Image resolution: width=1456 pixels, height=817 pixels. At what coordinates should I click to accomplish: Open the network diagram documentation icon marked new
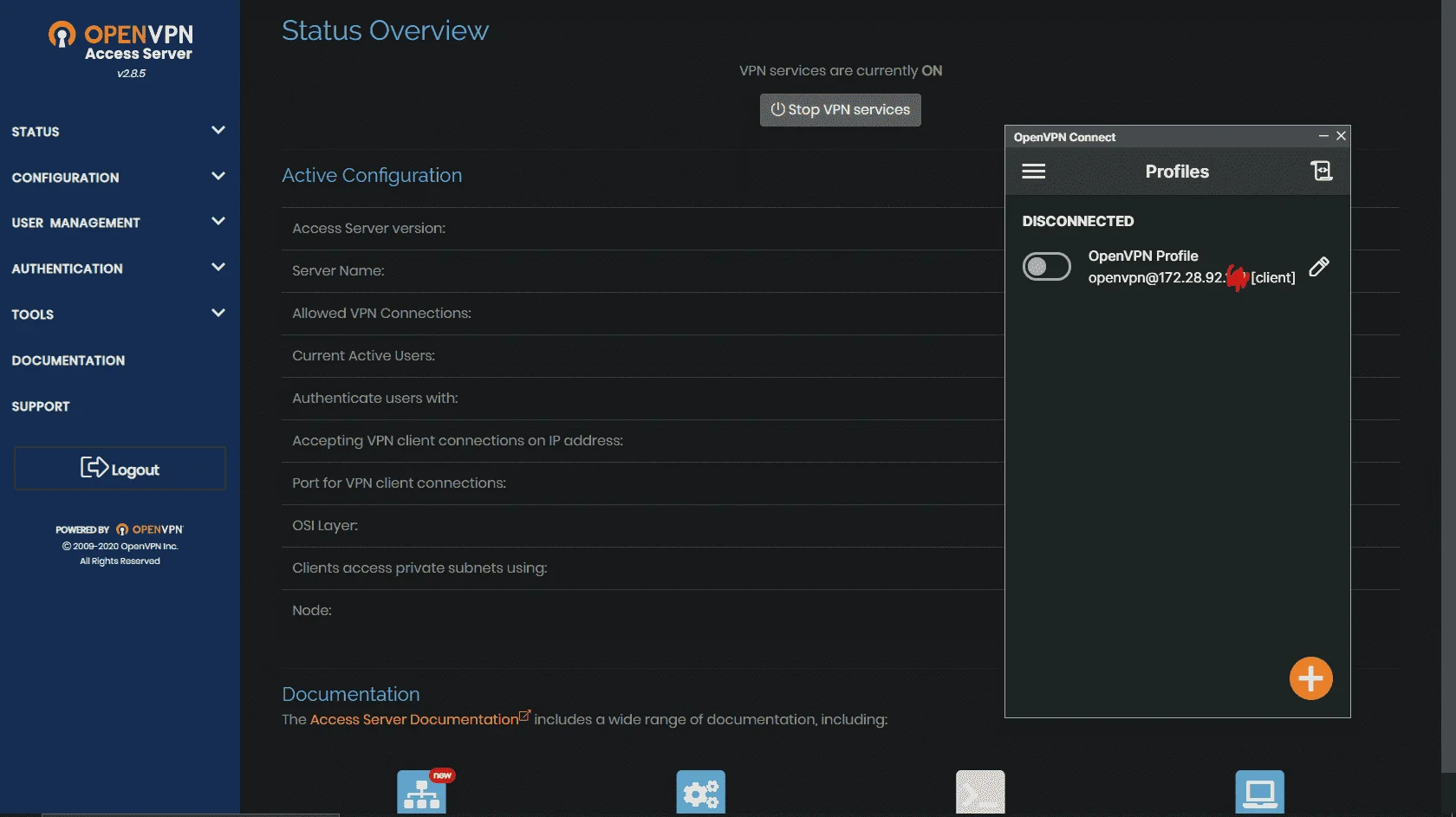click(x=422, y=792)
